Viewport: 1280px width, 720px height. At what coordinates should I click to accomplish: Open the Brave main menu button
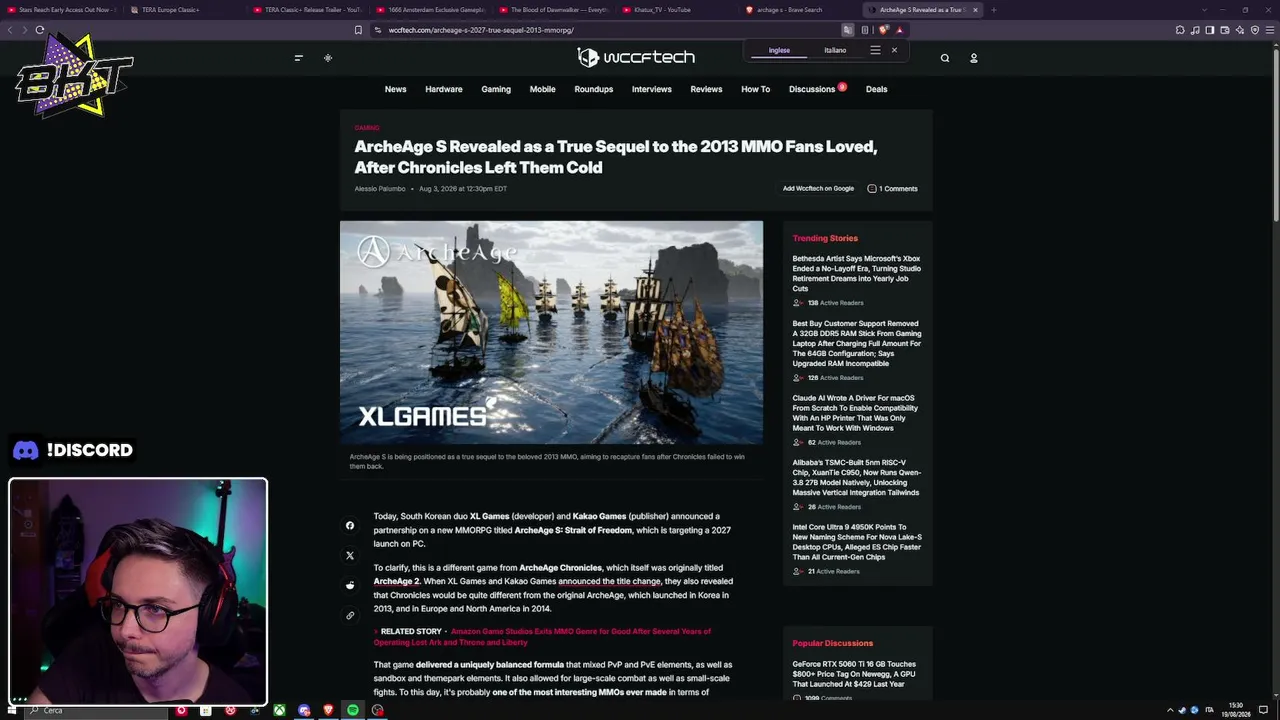1270,30
